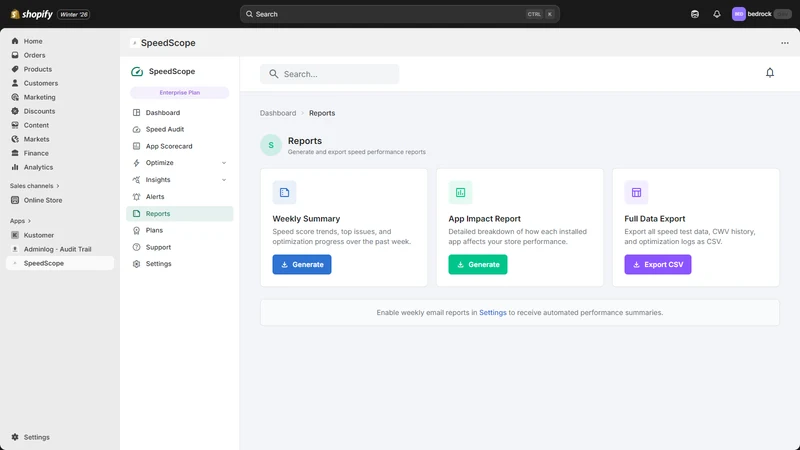Viewport: 800px width, 450px height.
Task: Expand the Sales channels section
Action: coord(35,186)
